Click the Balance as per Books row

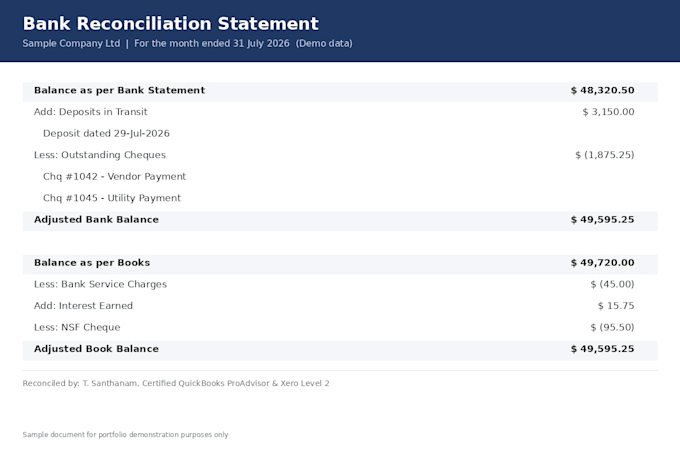pos(340,264)
